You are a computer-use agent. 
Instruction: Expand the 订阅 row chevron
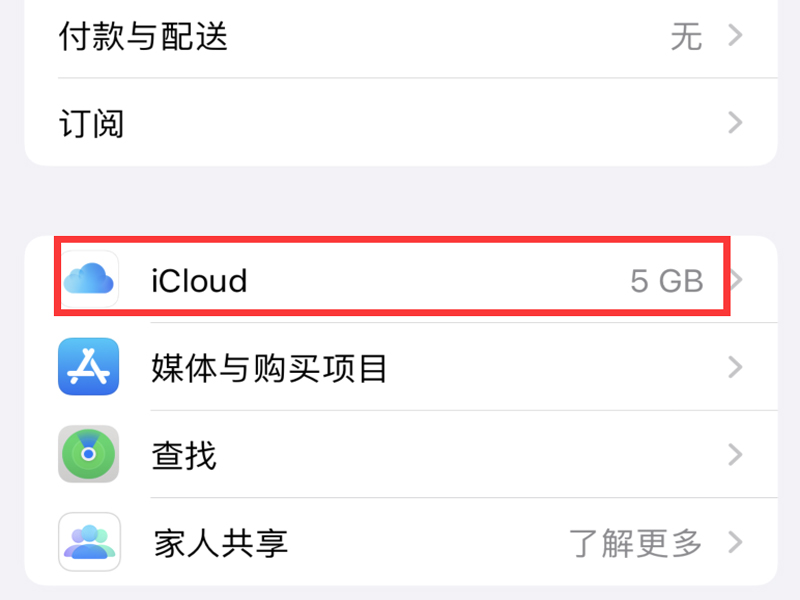[736, 124]
